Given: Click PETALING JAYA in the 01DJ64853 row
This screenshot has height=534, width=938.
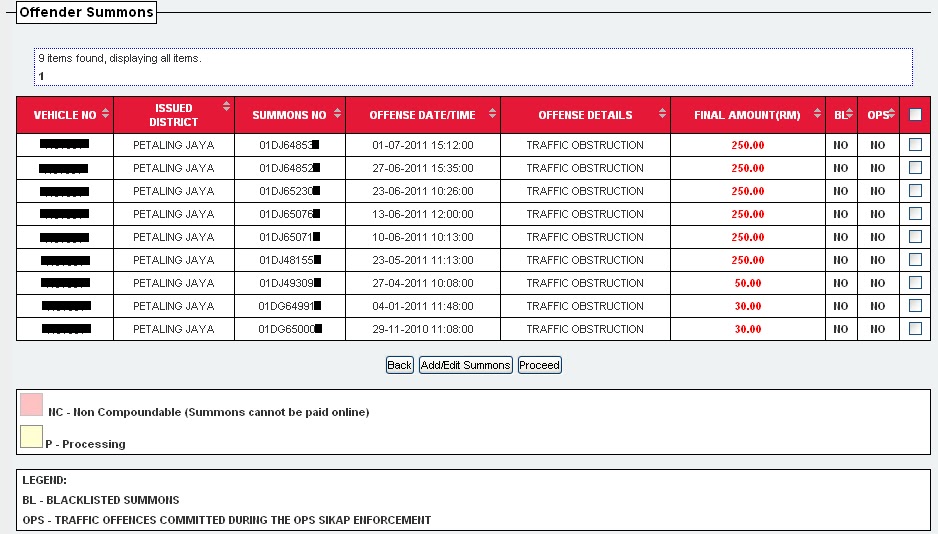Looking at the screenshot, I should pos(173,145).
